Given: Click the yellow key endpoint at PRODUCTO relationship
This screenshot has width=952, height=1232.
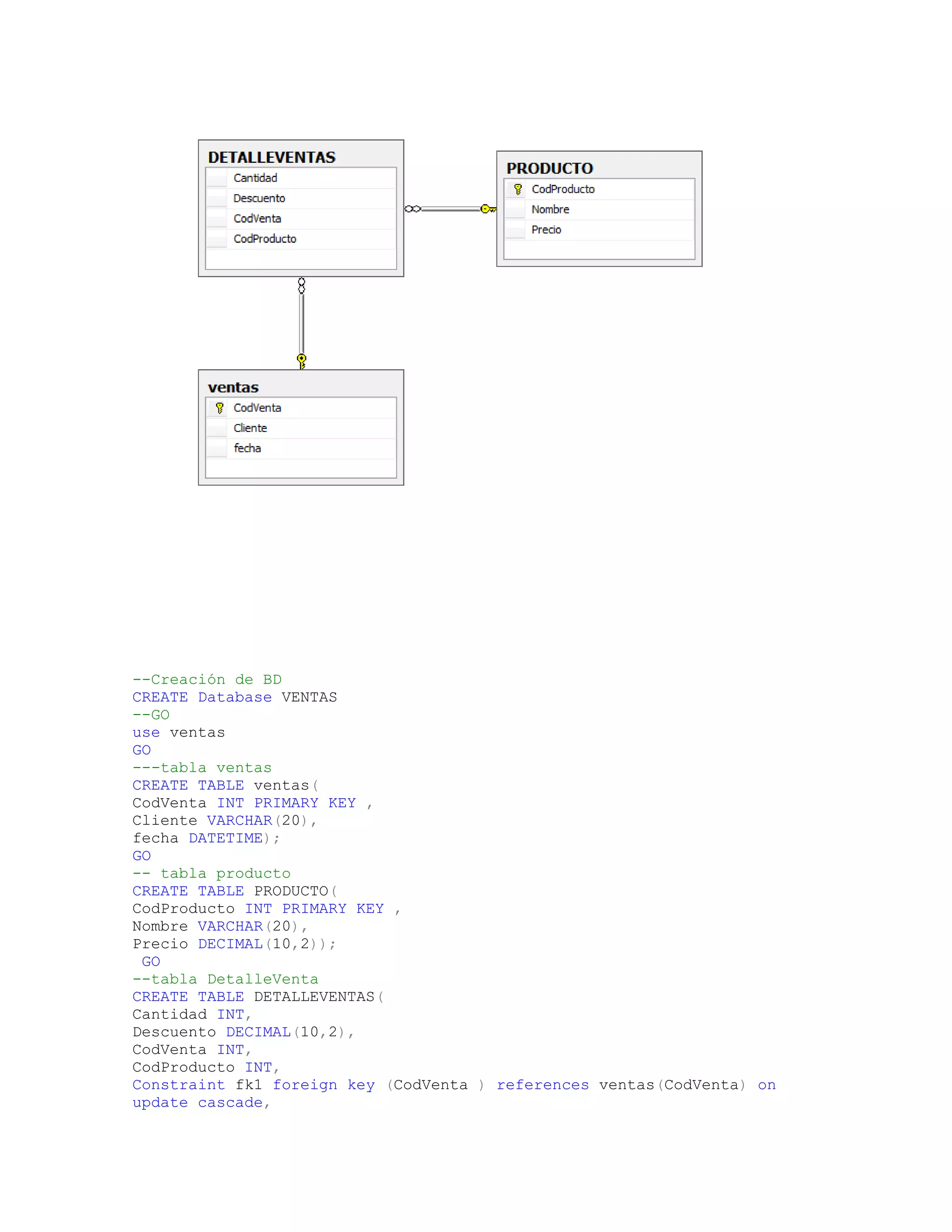Looking at the screenshot, I should point(487,209).
